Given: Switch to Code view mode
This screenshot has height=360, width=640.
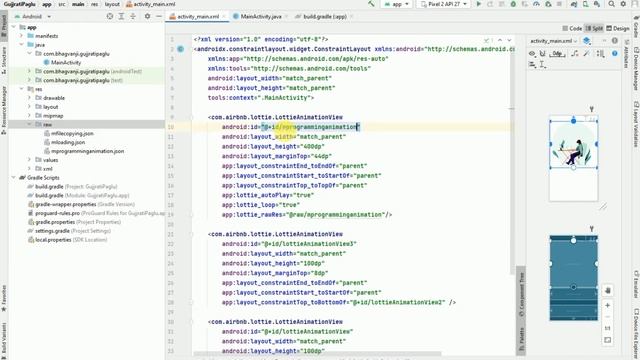Looking at the screenshot, I should [572, 28].
